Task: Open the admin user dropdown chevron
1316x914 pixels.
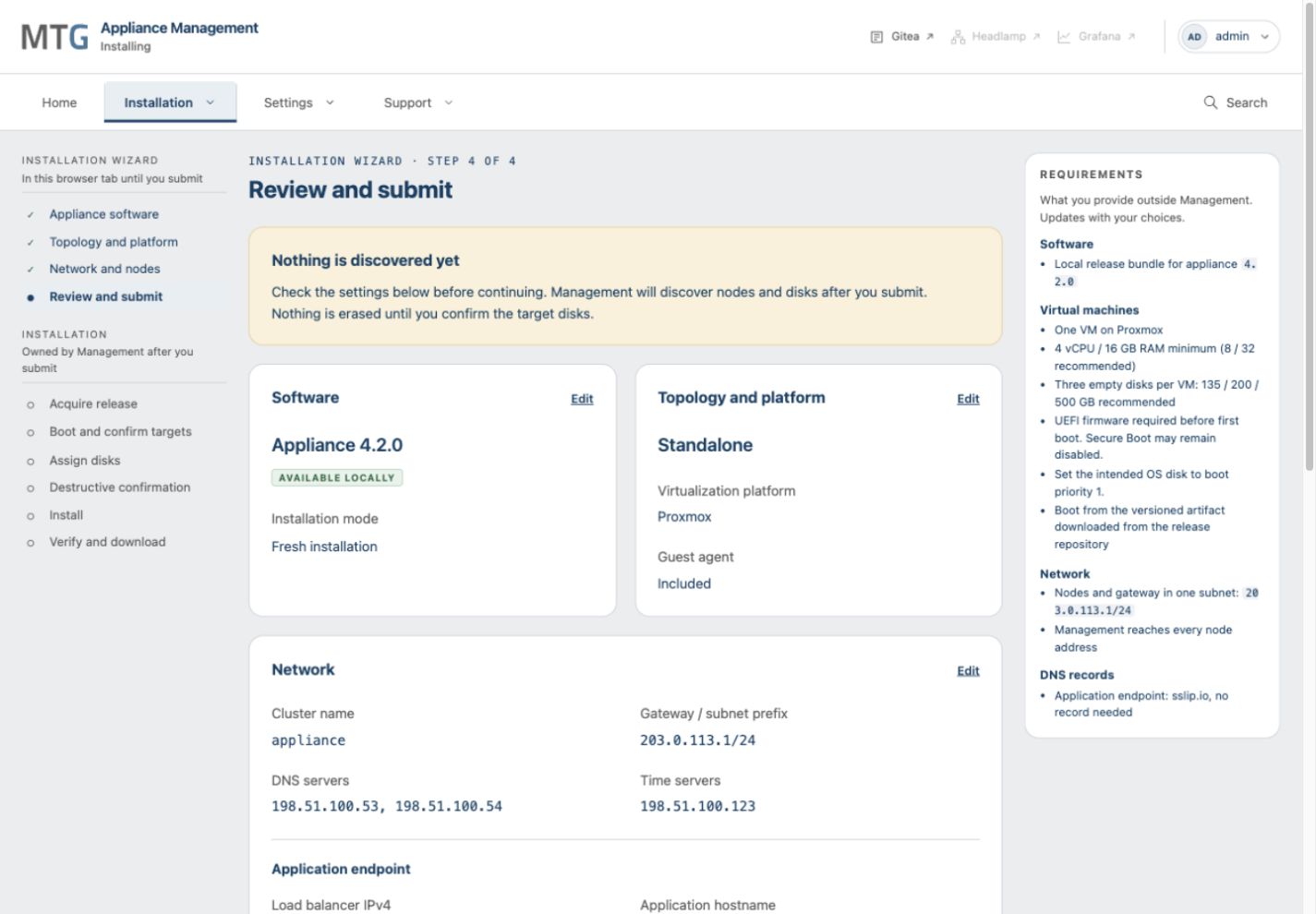Action: 1265,37
